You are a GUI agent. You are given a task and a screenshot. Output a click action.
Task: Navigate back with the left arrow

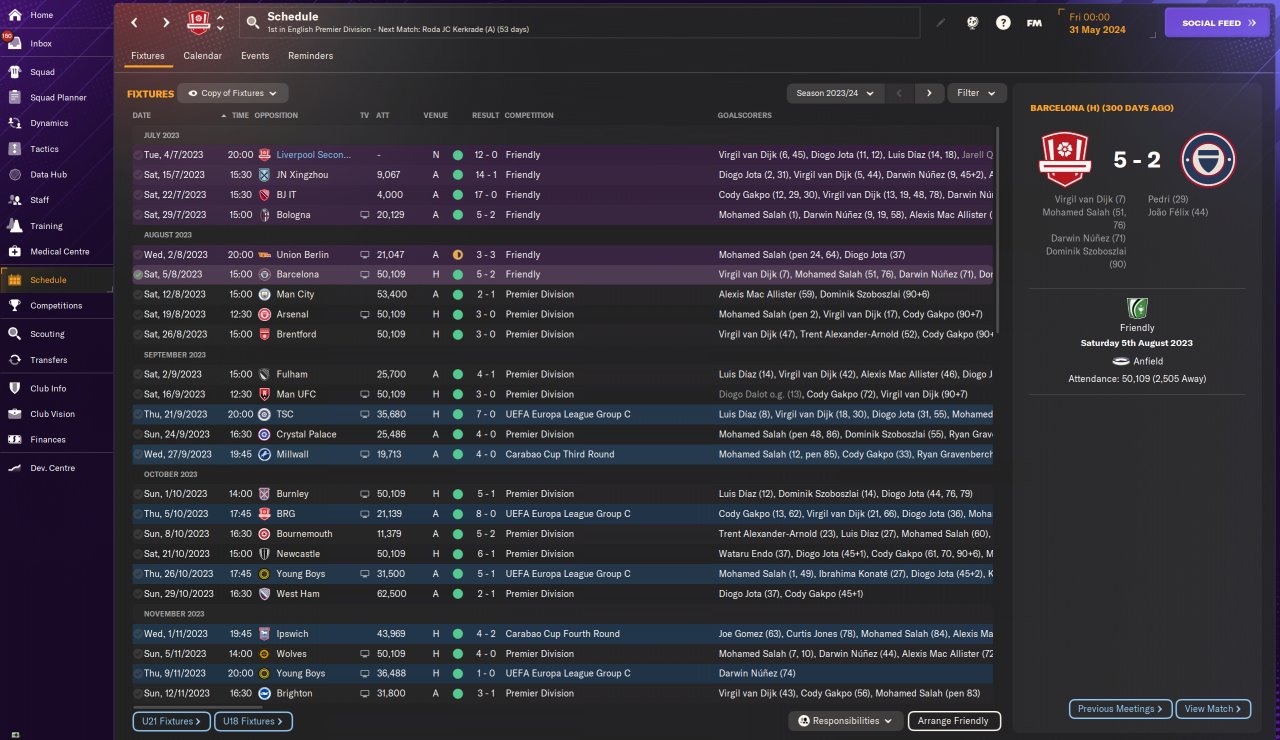click(134, 23)
